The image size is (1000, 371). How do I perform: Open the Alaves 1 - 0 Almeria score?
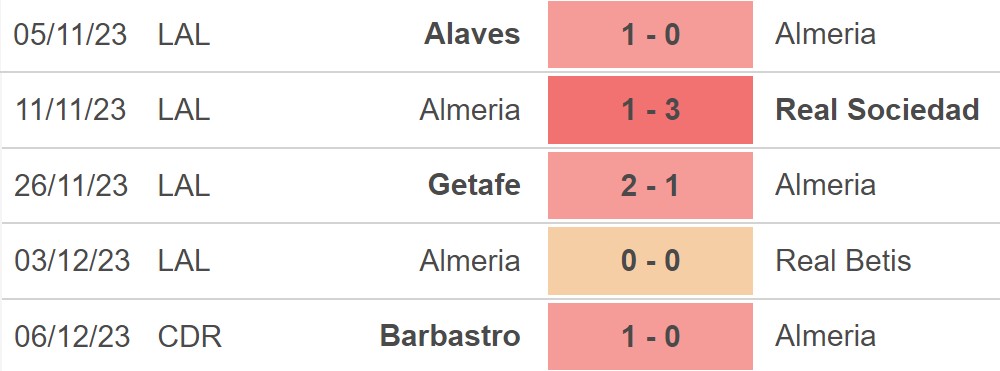pos(650,34)
